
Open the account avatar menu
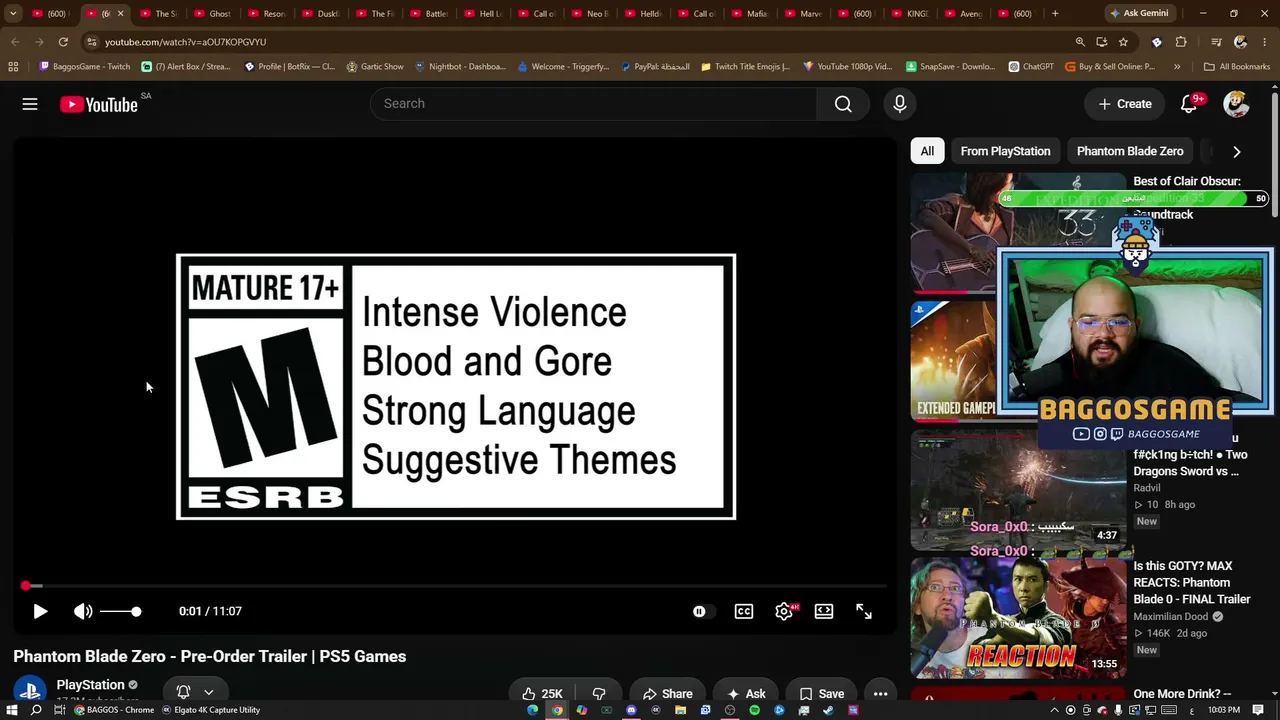1236,104
